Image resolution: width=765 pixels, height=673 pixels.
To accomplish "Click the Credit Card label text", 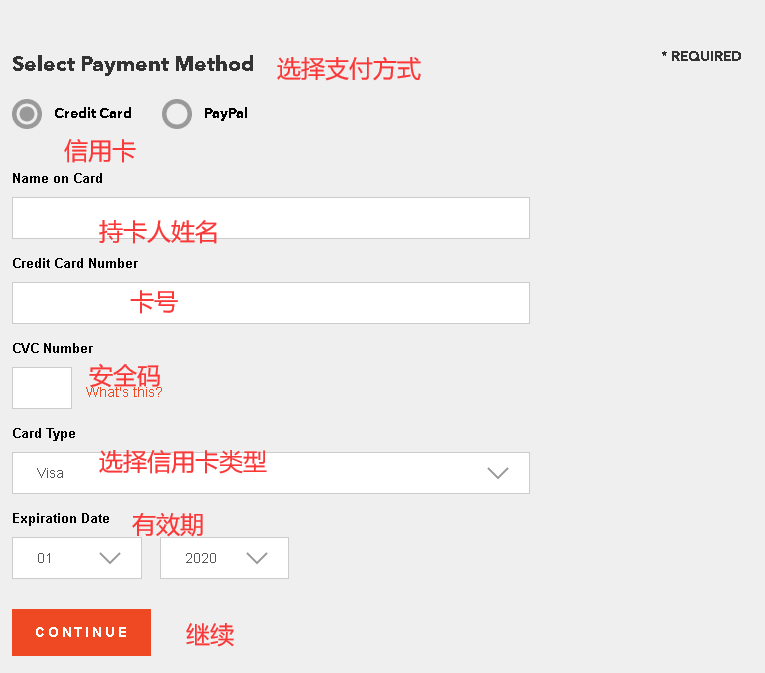I will click(93, 113).
